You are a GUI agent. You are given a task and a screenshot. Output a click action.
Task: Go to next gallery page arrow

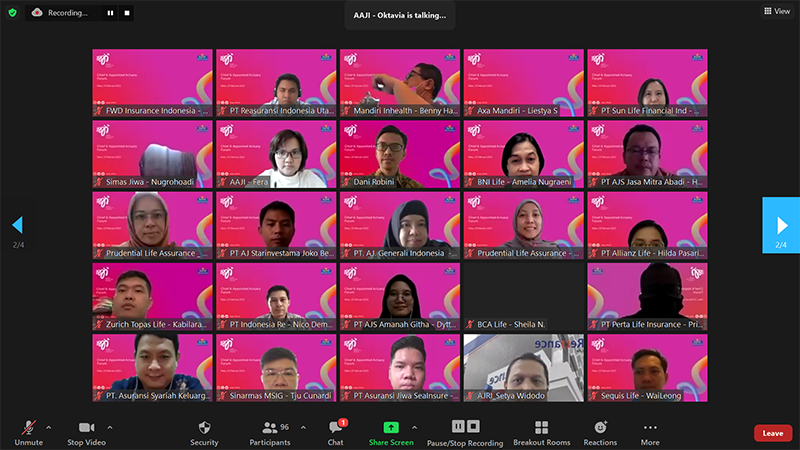point(781,225)
